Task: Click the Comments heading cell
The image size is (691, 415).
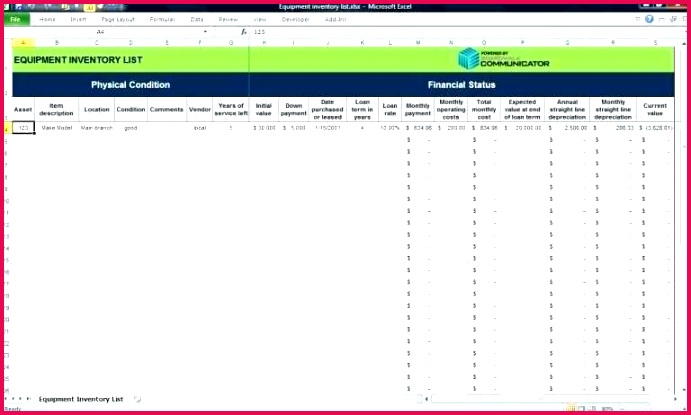Action: 167,109
